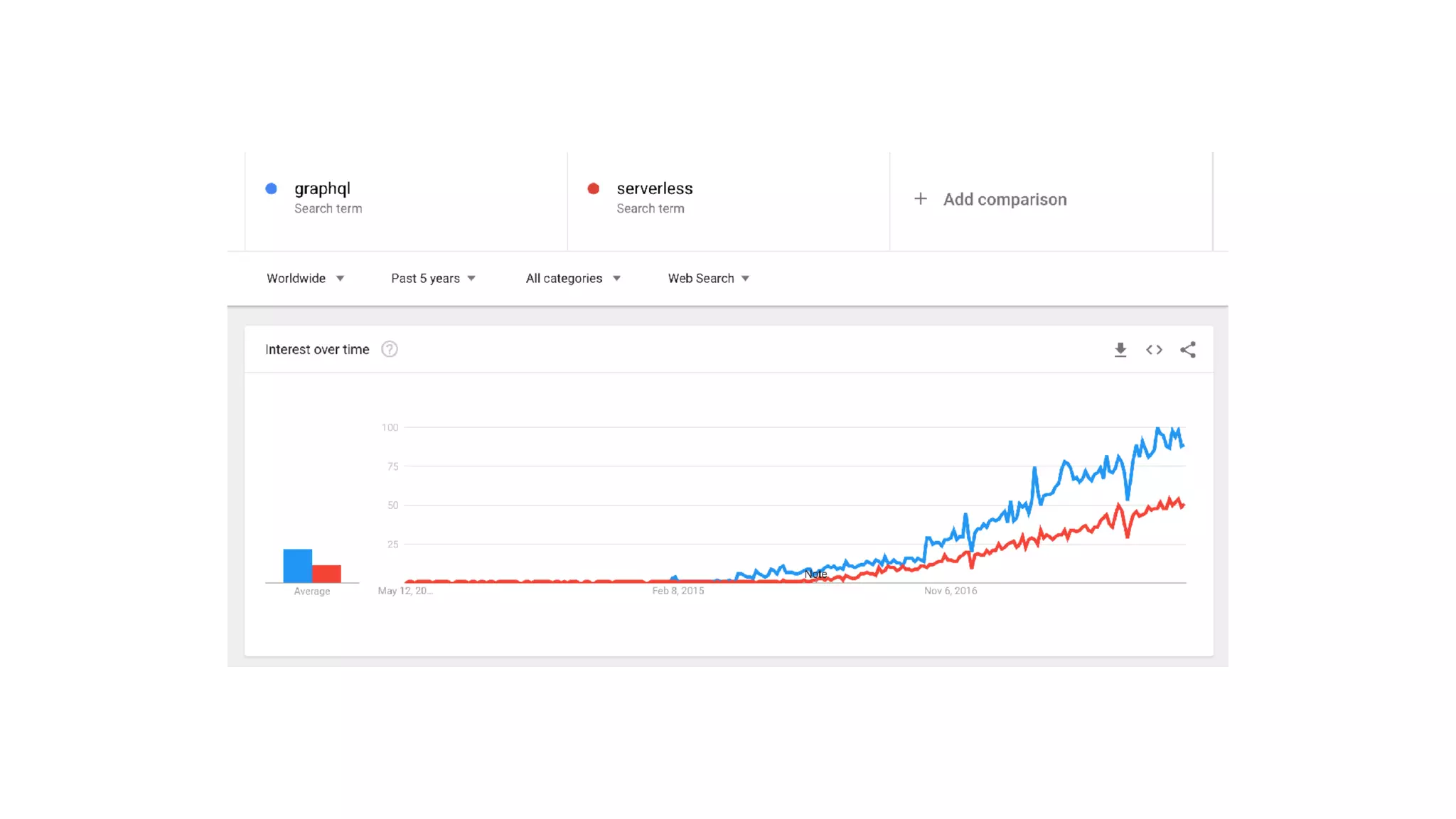Change the Web Search type dropdown
This screenshot has height=819, width=1456.
click(708, 278)
